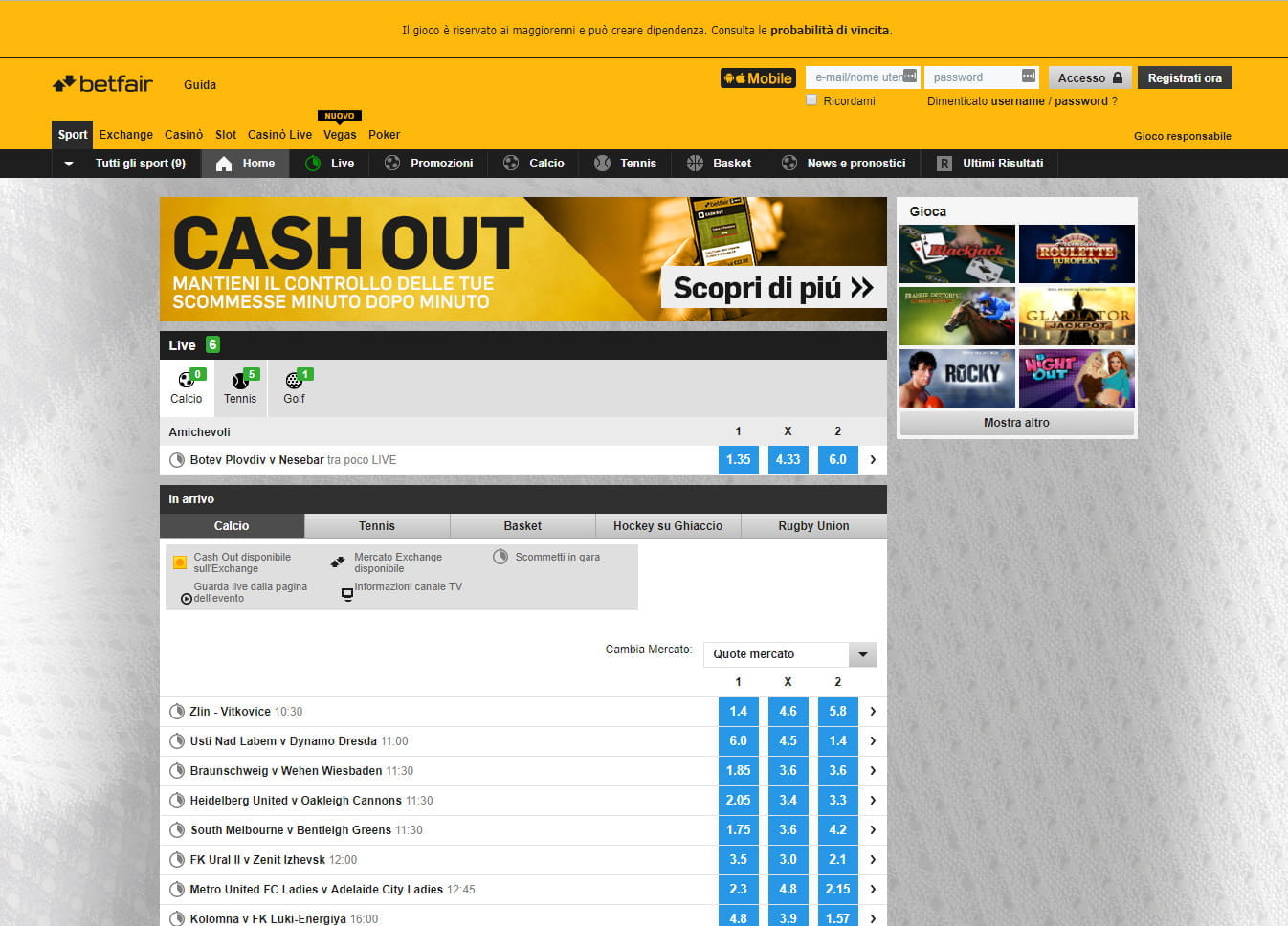
Task: Open the Roulette European game thumbnail
Action: 1077,254
